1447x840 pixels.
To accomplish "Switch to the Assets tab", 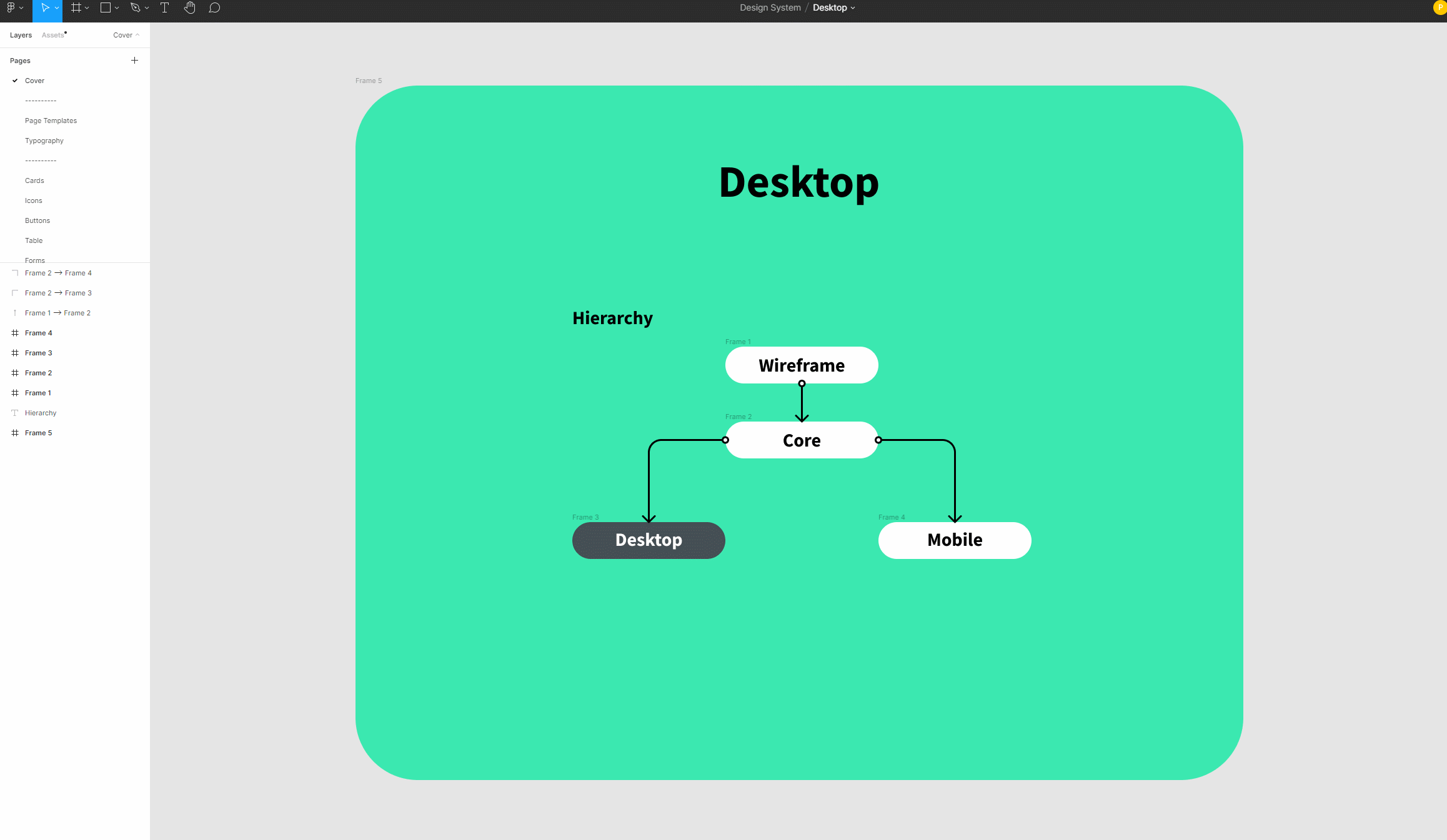I will pyautogui.click(x=52, y=35).
